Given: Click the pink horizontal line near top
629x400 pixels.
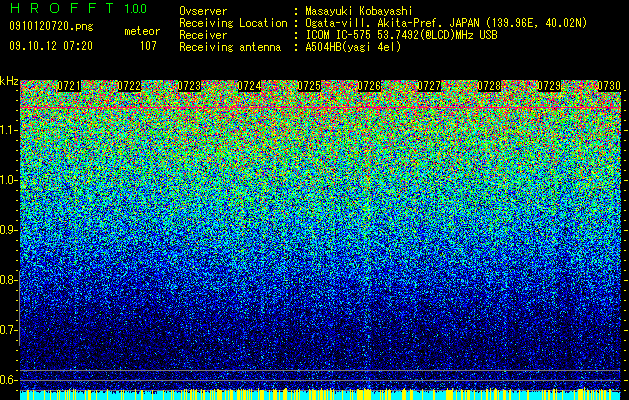Looking at the screenshot, I should click(321, 108).
